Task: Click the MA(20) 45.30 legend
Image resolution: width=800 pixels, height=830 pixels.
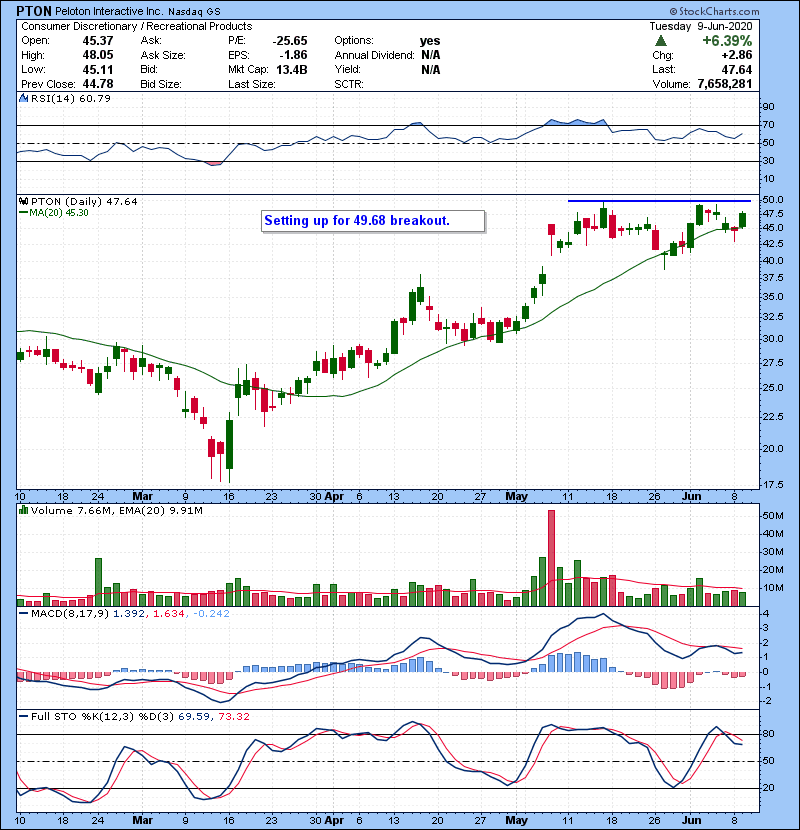Action: click(53, 212)
